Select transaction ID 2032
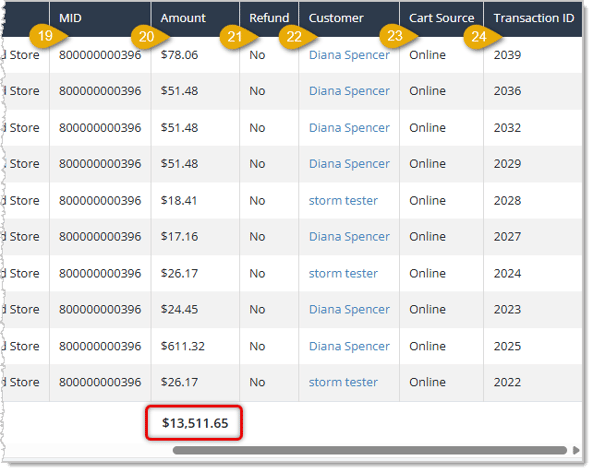 point(507,128)
